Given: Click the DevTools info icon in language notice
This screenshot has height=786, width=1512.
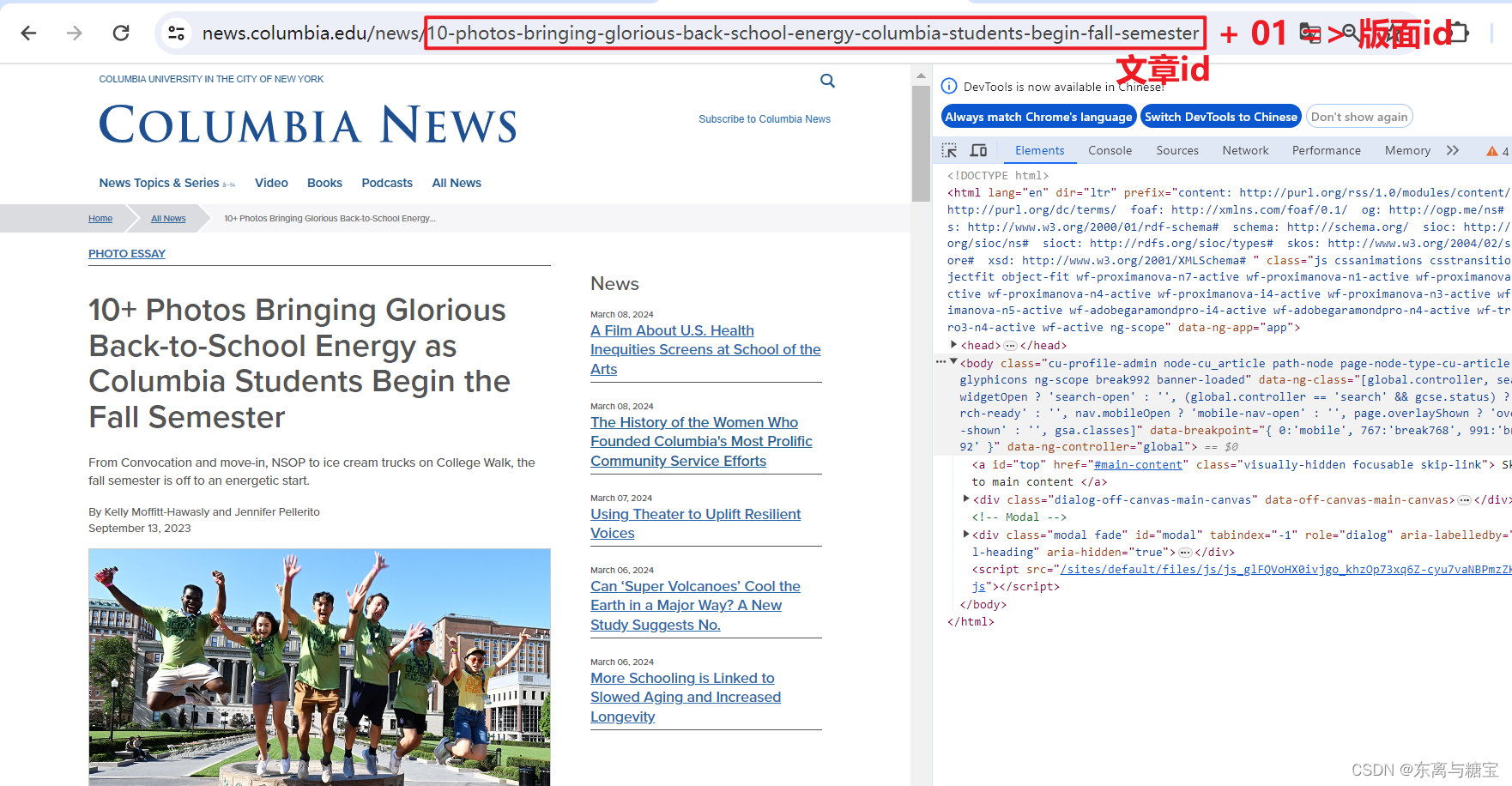Looking at the screenshot, I should point(949,86).
